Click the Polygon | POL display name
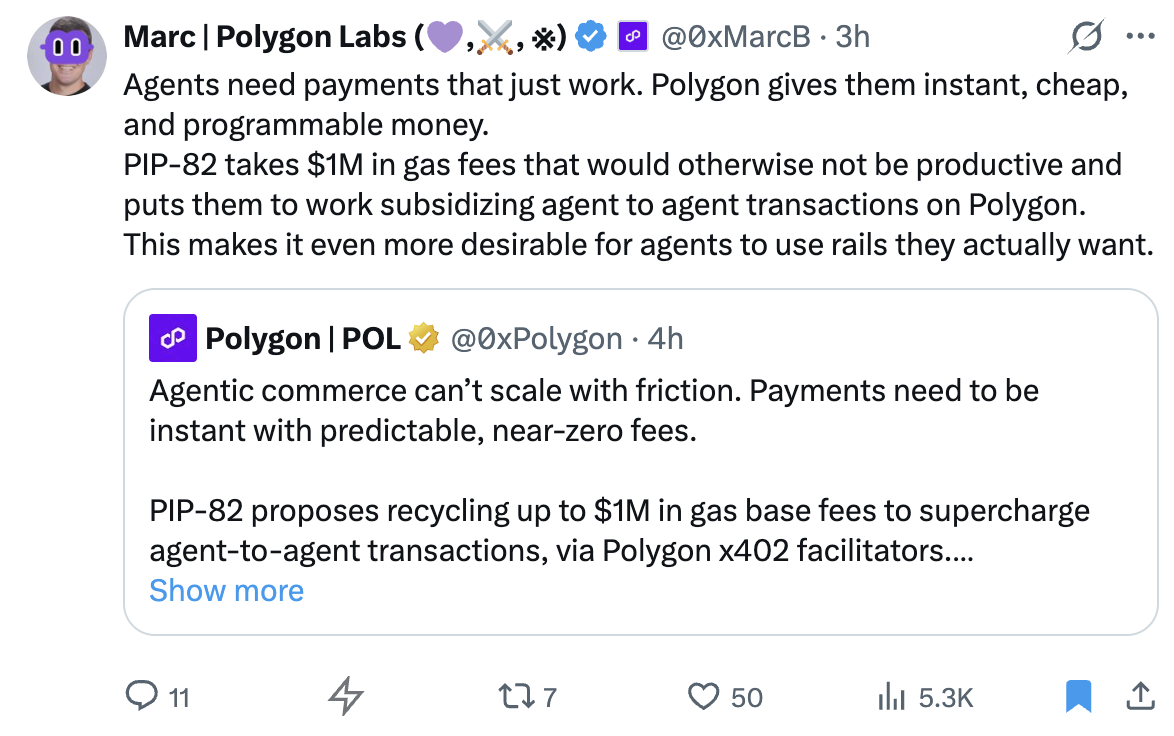The width and height of the screenshot is (1174, 736). point(302,339)
